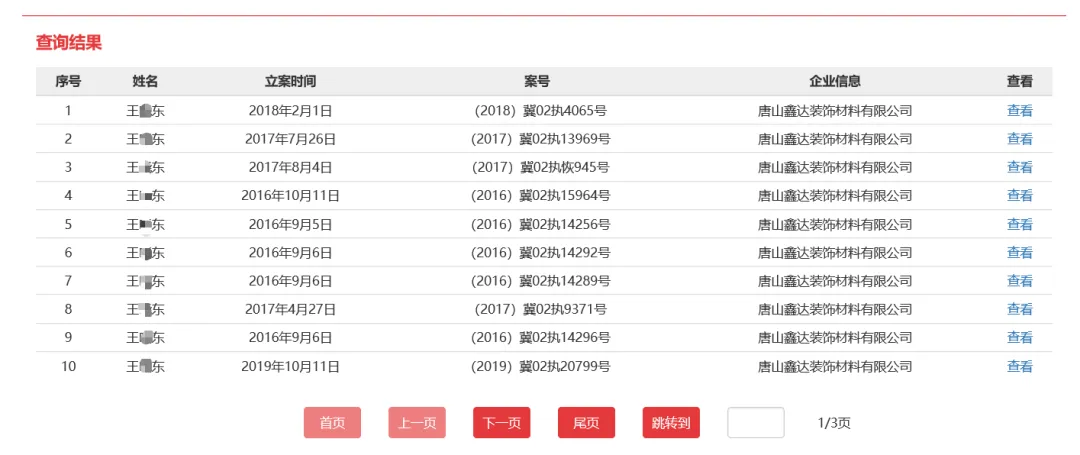View details of case 冀02执14289号
The width and height of the screenshot is (1080, 455).
tap(1019, 281)
